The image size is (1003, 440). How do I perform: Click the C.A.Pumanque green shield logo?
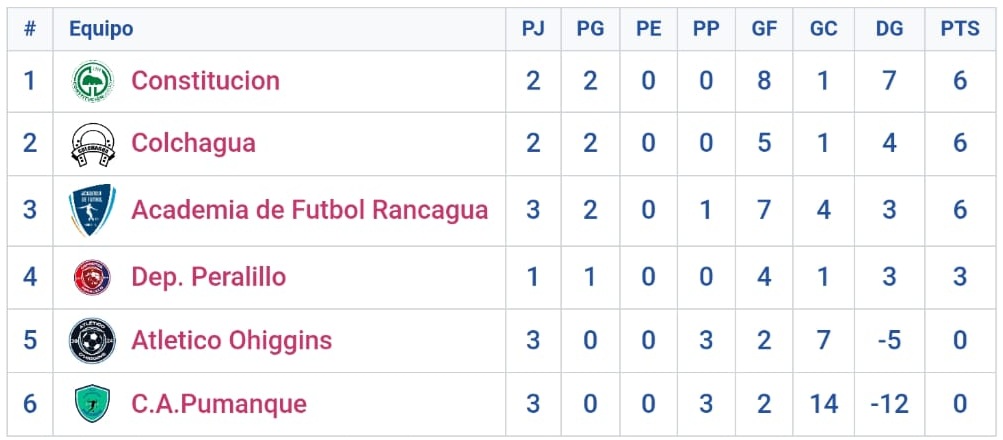(92, 404)
